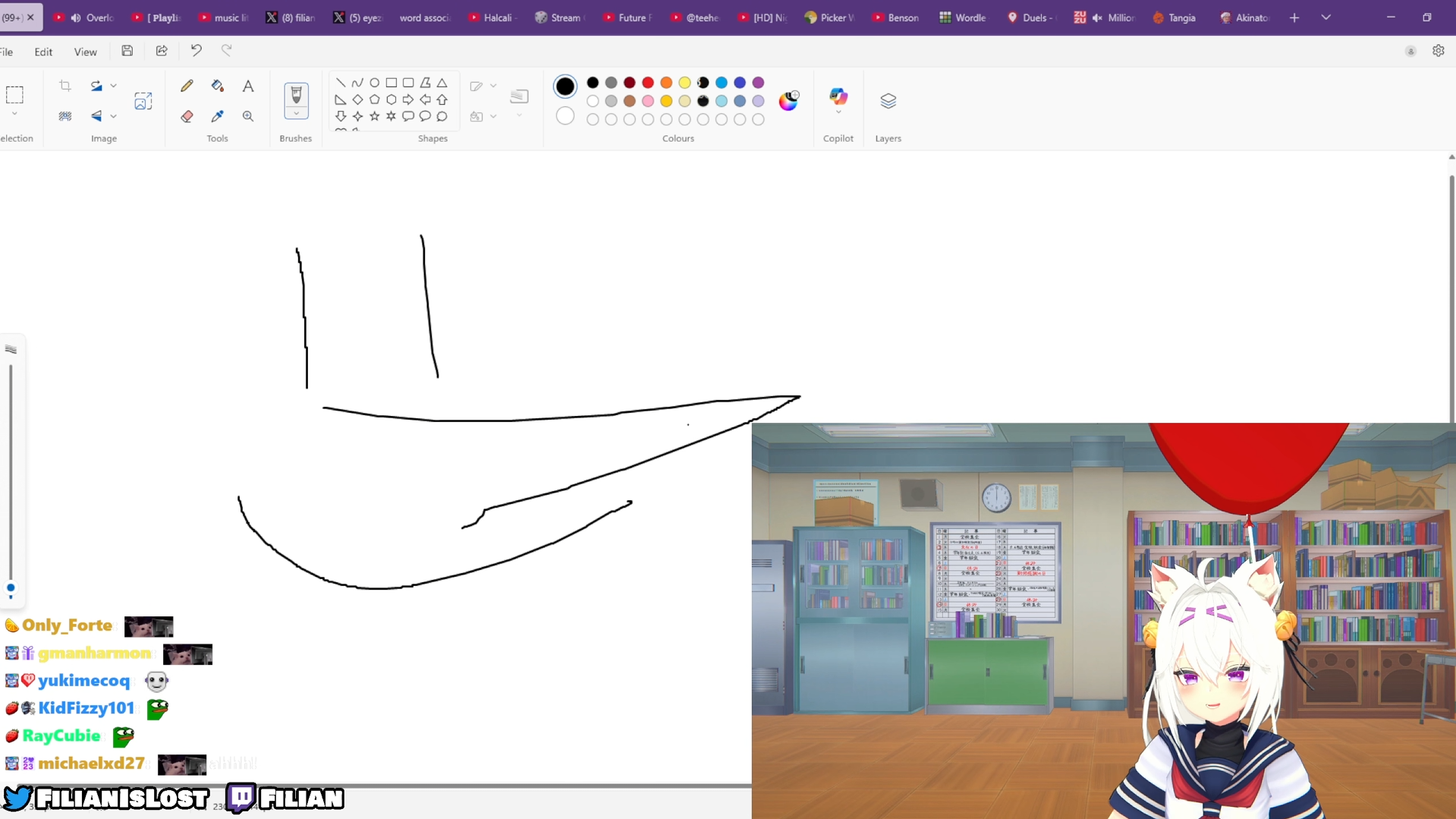1456x819 pixels.
Task: Switch to the Tangia tab
Action: (x=1174, y=17)
